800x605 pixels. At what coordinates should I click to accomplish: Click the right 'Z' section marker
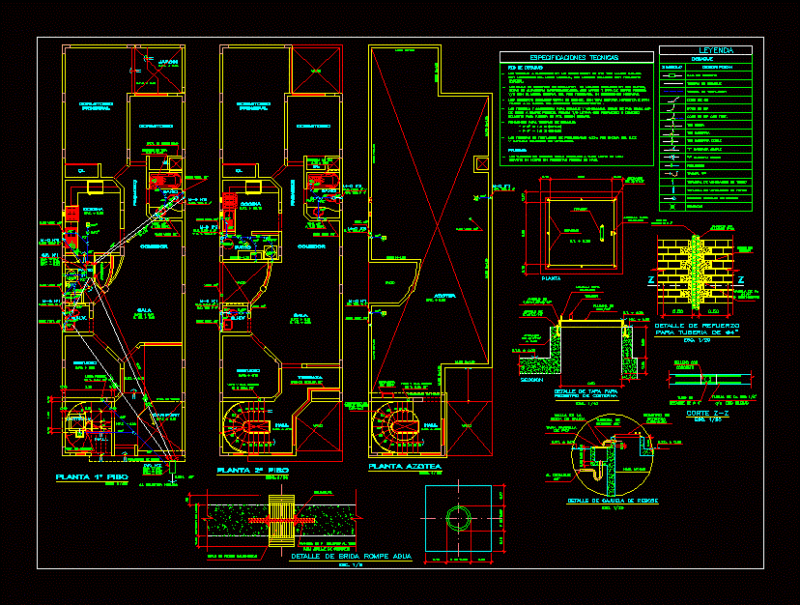pyautogui.click(x=740, y=280)
